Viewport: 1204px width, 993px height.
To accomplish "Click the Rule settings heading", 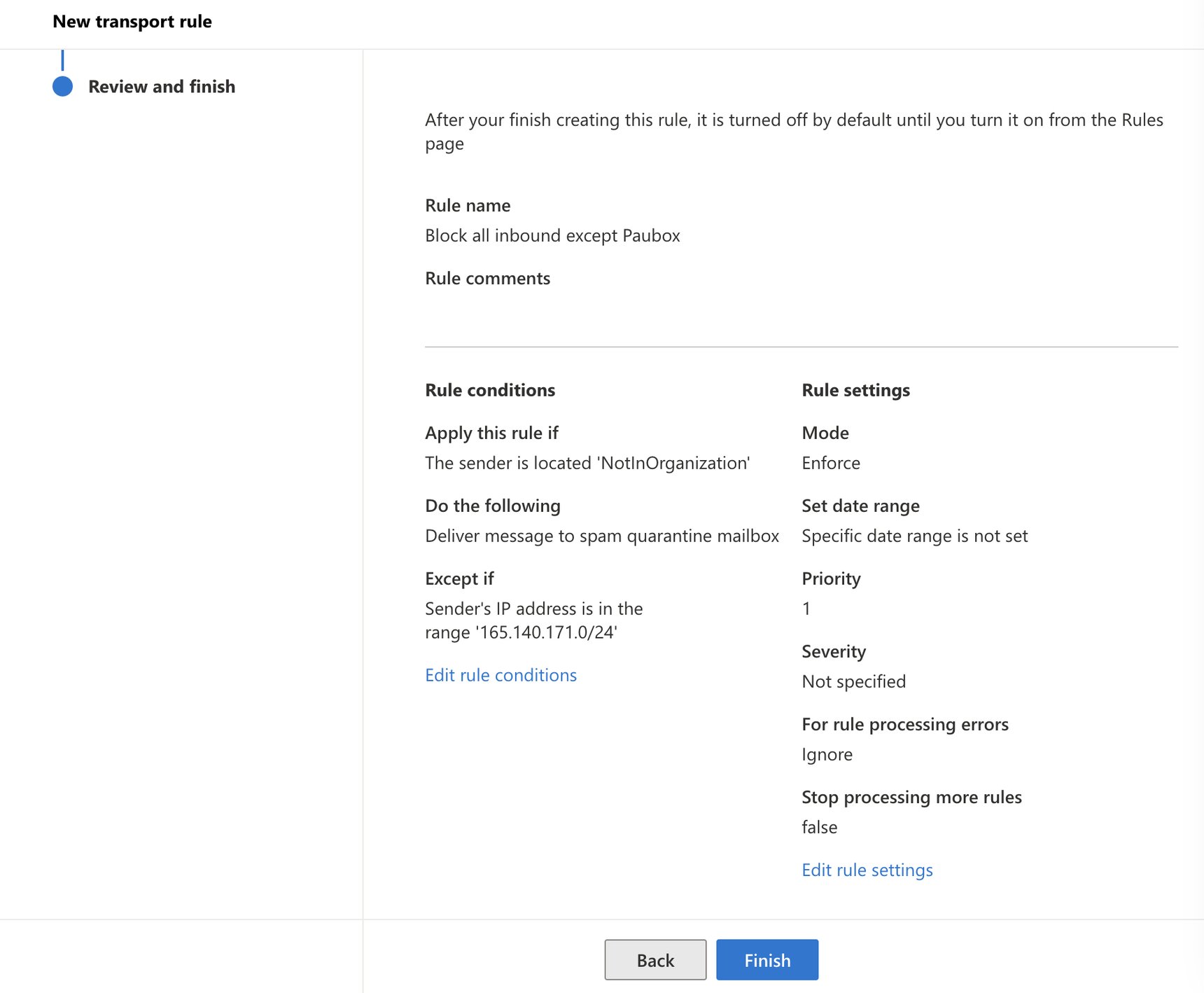I will tap(855, 390).
